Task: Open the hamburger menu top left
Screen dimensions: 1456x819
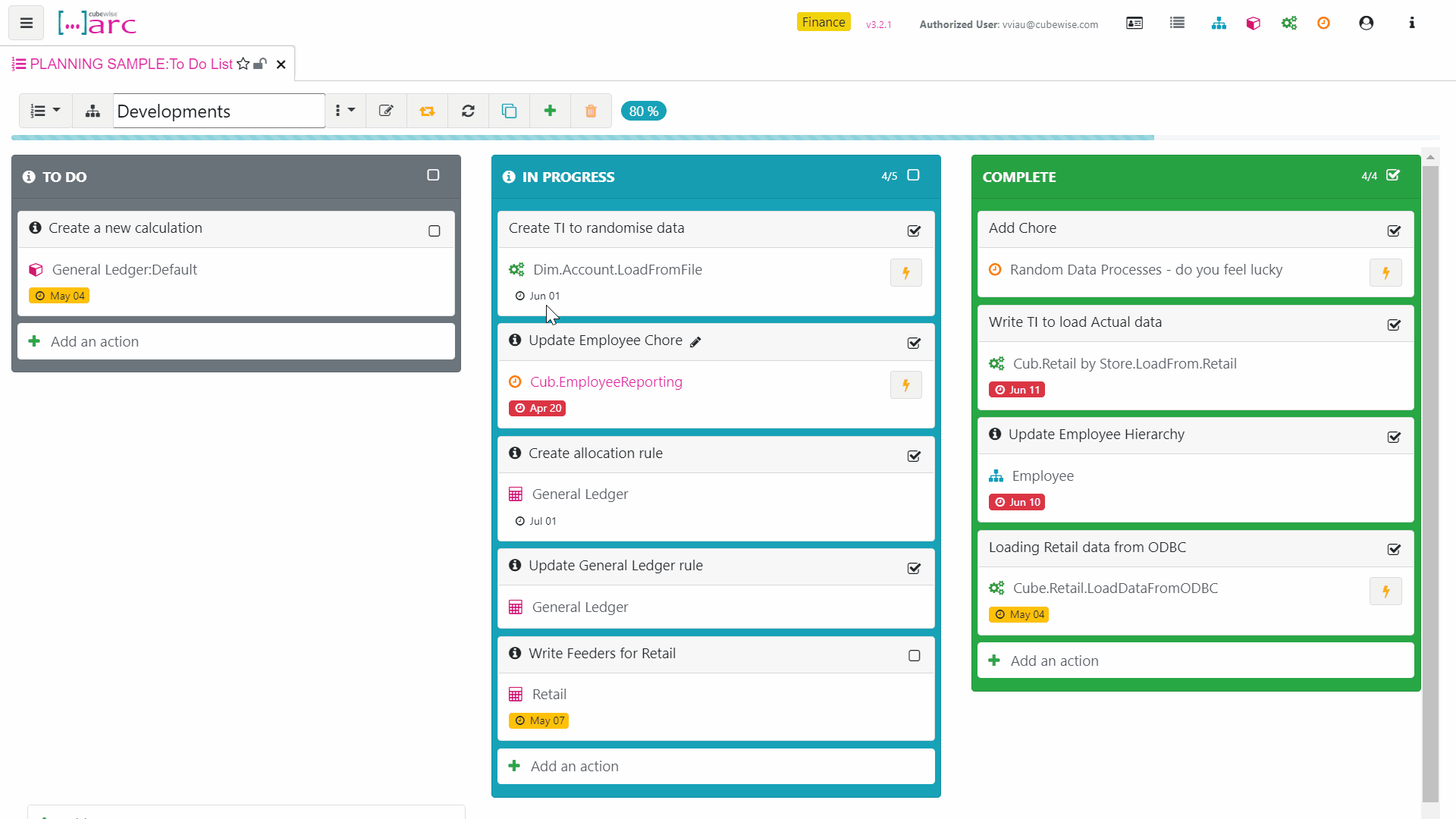Action: 26,23
